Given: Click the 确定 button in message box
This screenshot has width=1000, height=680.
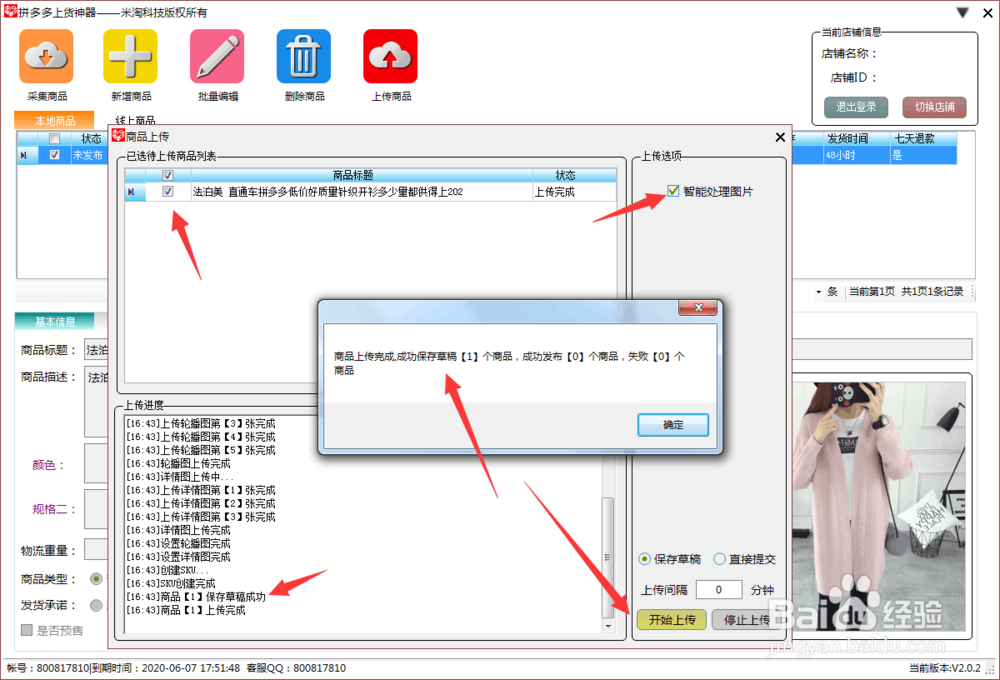Looking at the screenshot, I should (x=673, y=425).
